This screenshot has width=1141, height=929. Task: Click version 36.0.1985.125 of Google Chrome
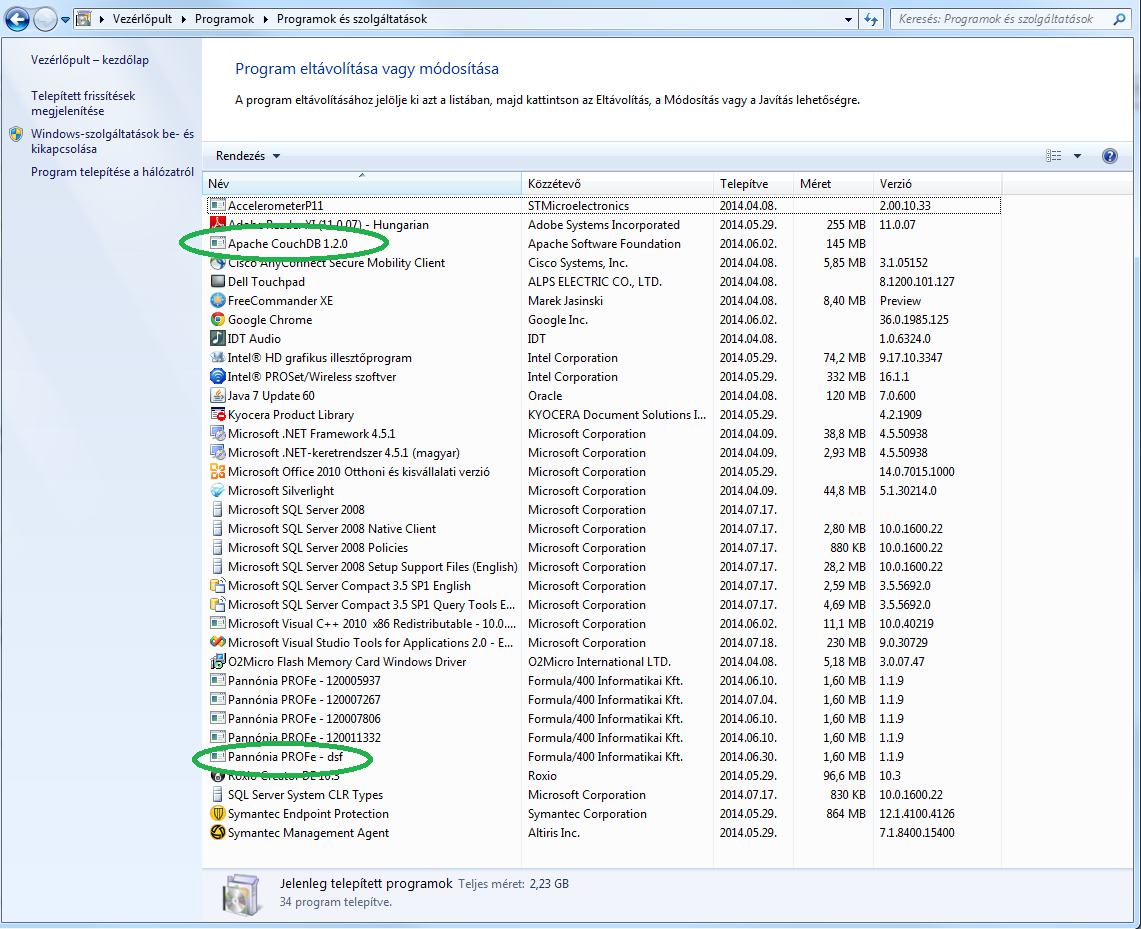pos(914,319)
